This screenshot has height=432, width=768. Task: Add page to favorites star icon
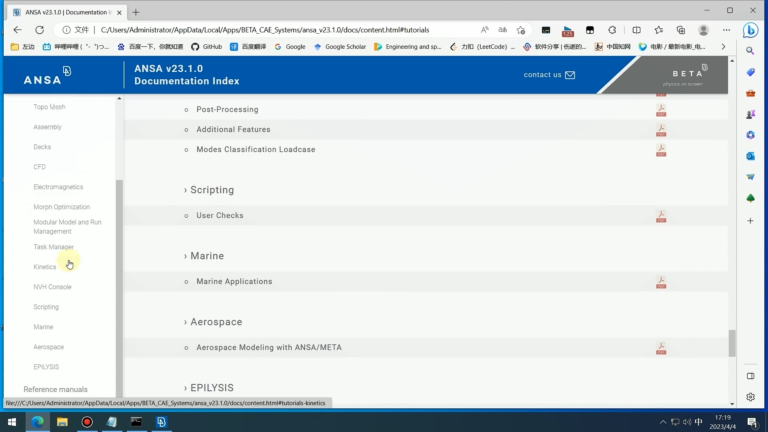click(521, 30)
